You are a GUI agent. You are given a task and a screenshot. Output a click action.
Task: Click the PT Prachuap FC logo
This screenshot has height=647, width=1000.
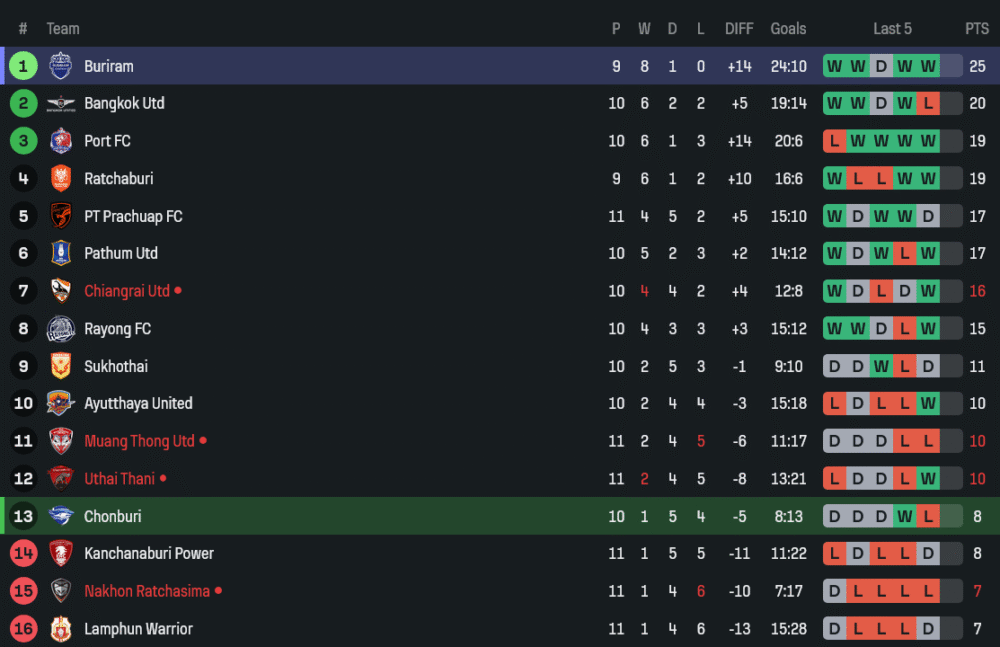(61, 216)
